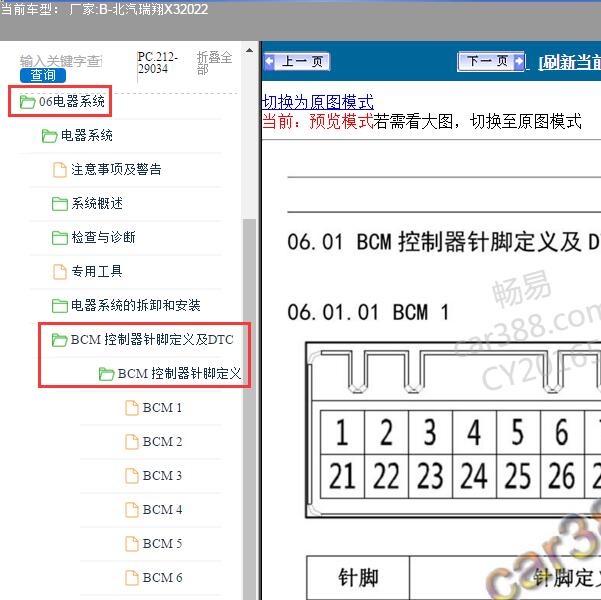Select 检查与诊断 tree entry

point(103,237)
